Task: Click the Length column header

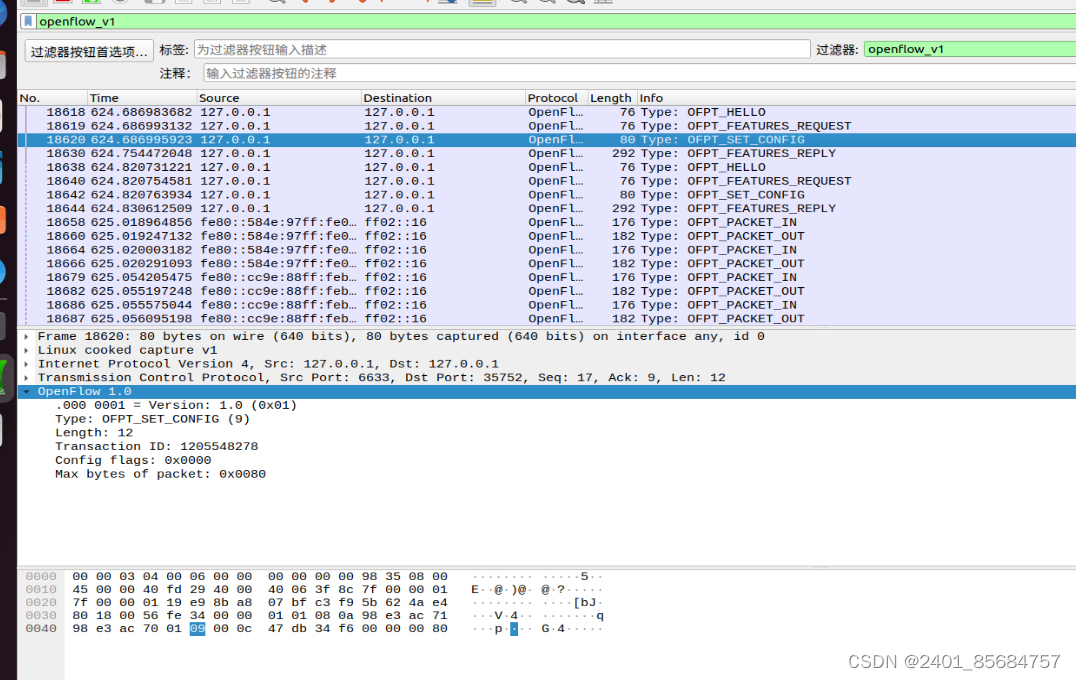Action: pyautogui.click(x=610, y=97)
